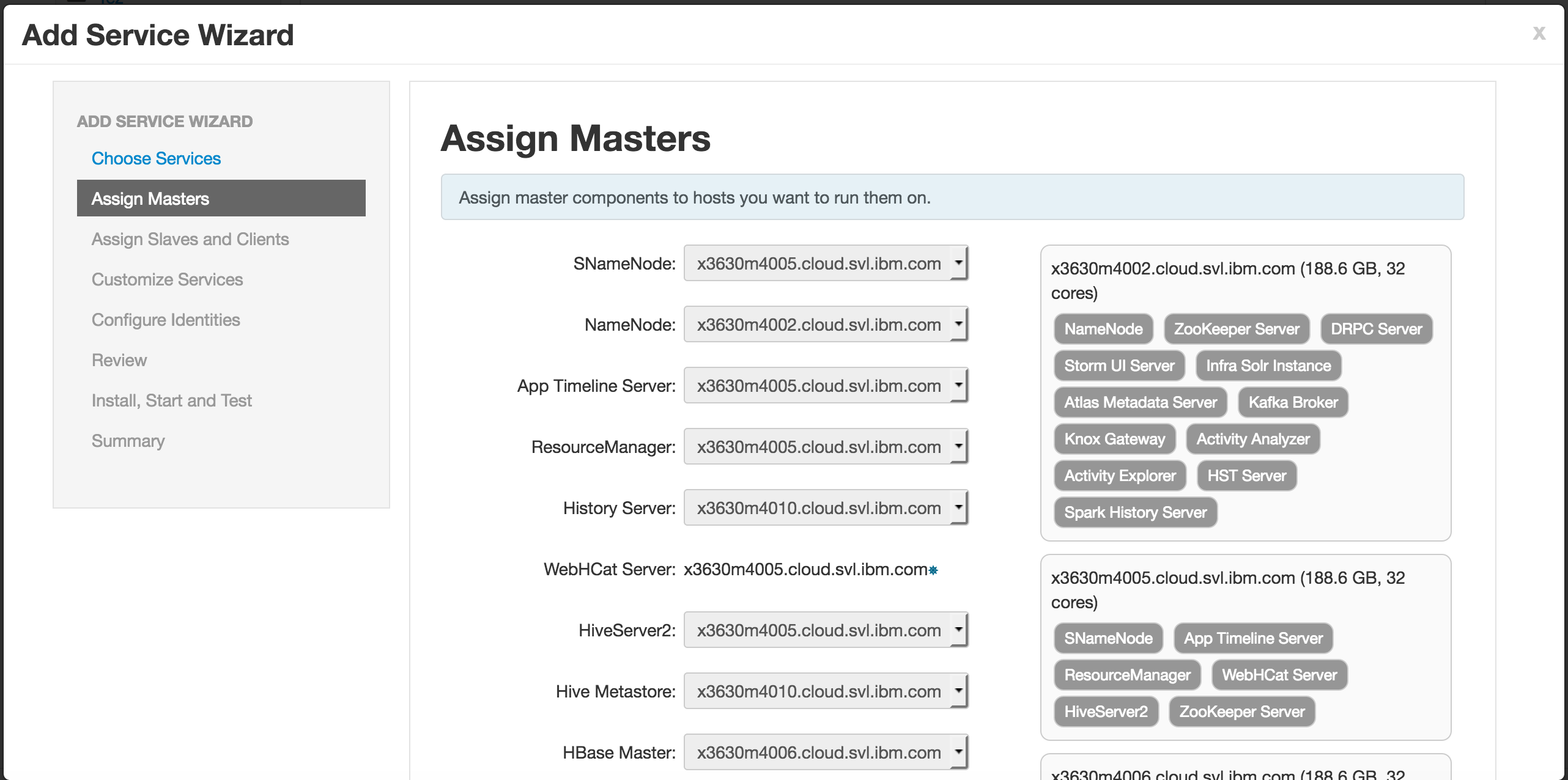Select the Assign Slaves and Clients step
The image size is (1568, 780).
click(x=190, y=239)
